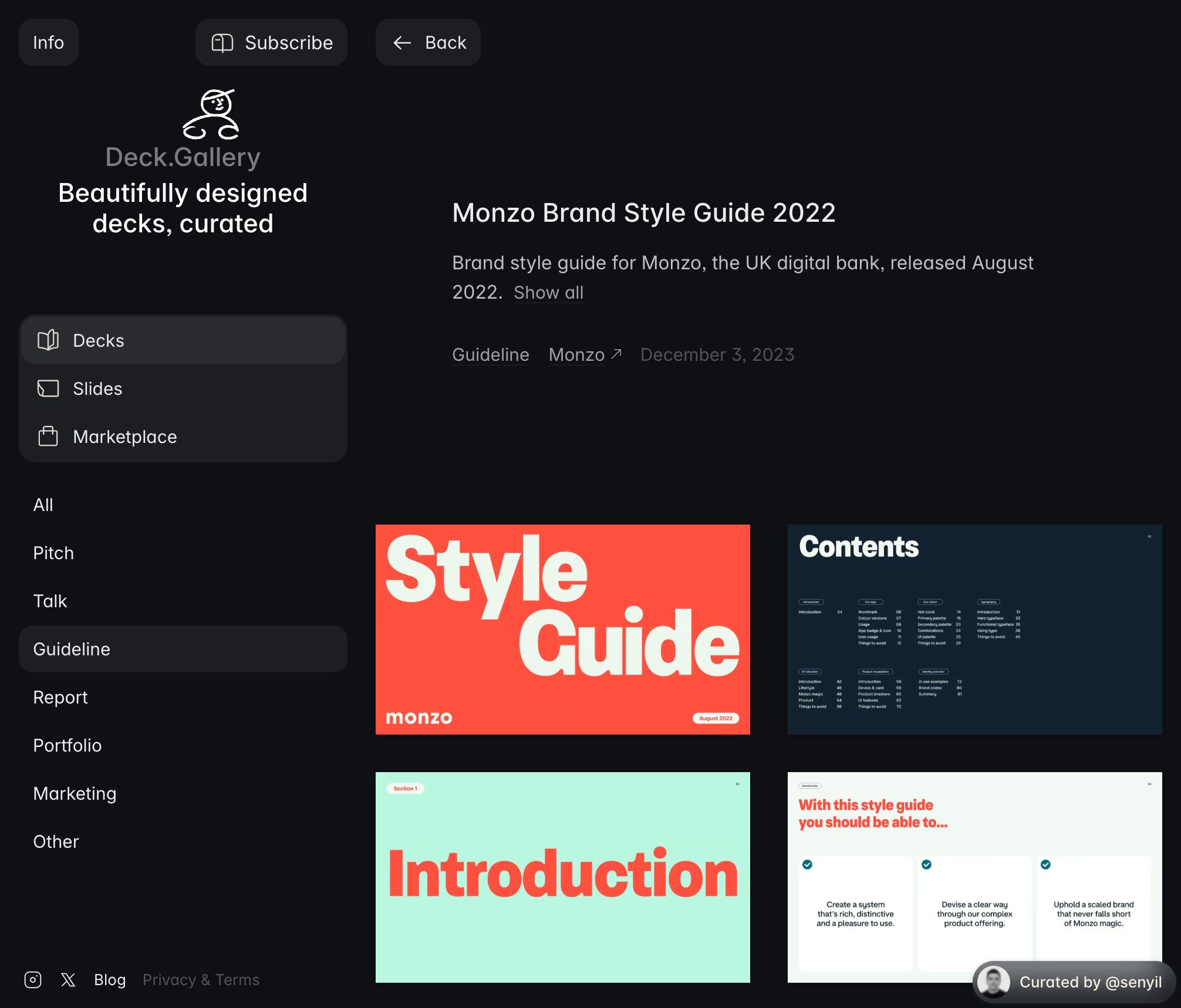The height and width of the screenshot is (1008, 1181).
Task: Click the external arrow next to Monzo
Action: click(x=616, y=354)
